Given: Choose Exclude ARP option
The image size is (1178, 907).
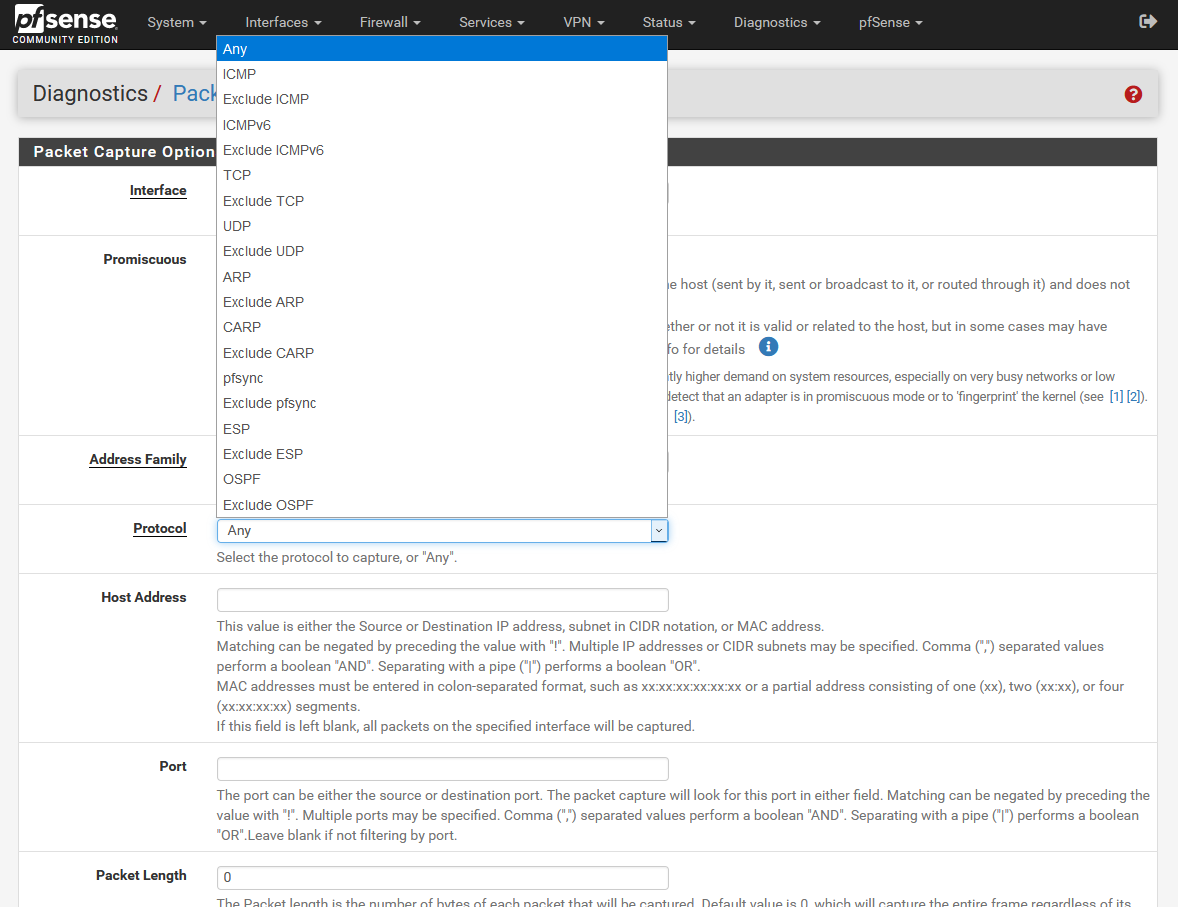Looking at the screenshot, I should (x=442, y=302).
